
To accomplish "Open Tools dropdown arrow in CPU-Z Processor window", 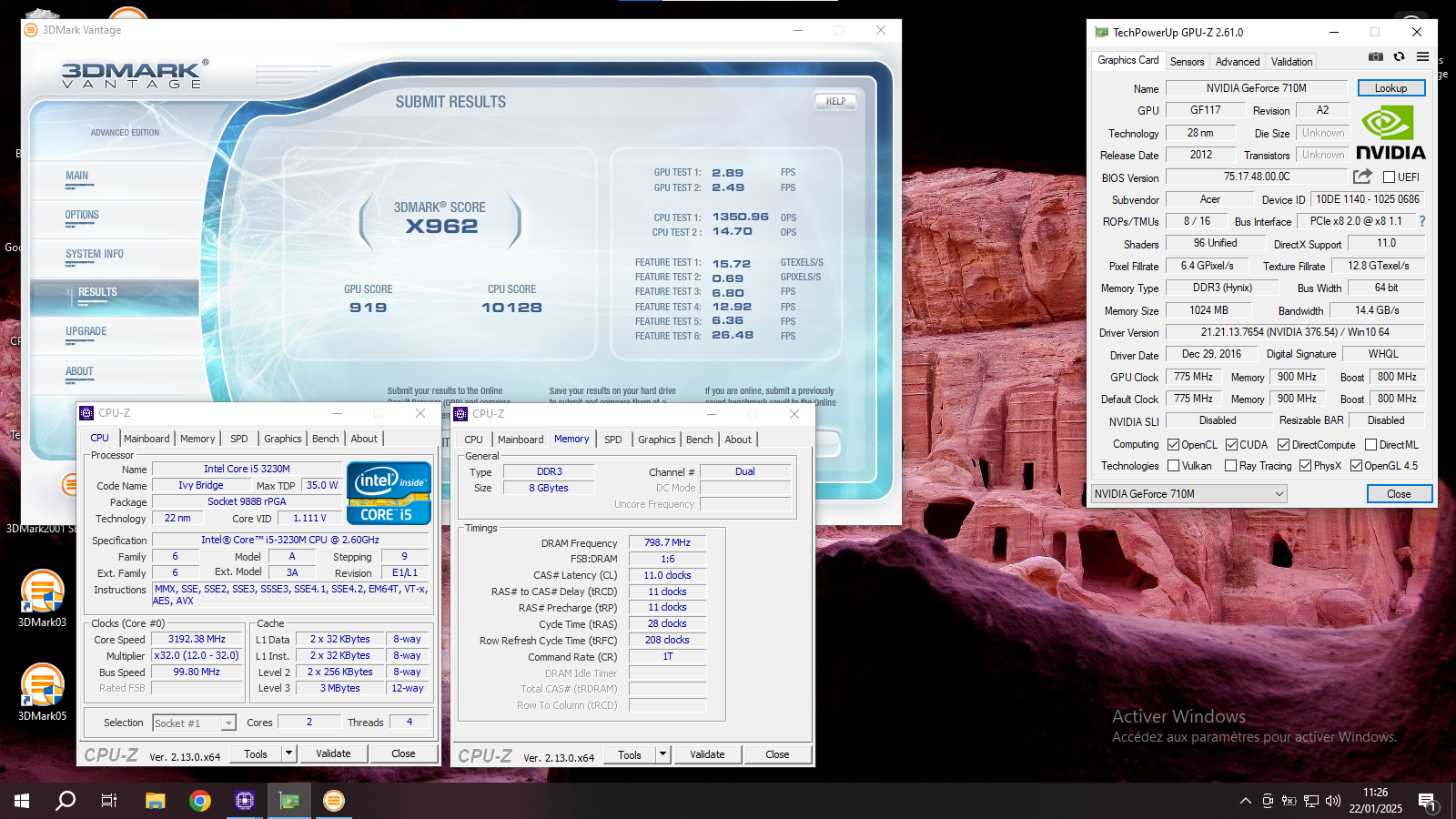I will pyautogui.click(x=288, y=753).
